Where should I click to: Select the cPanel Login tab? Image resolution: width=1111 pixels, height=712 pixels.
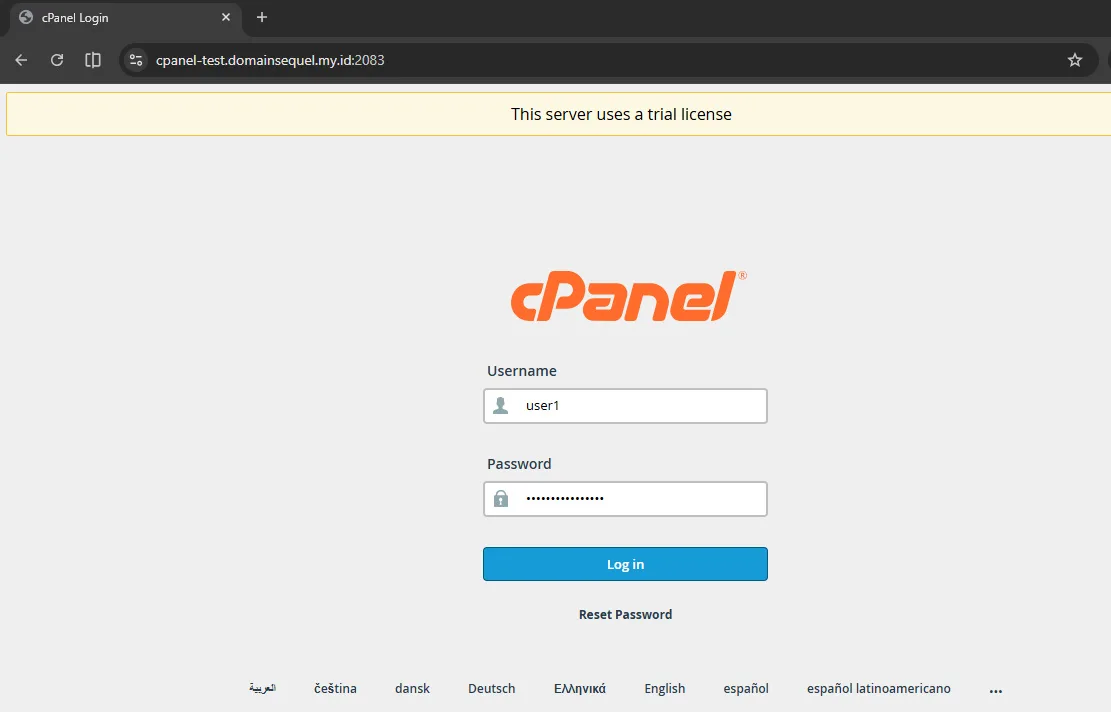[125, 18]
